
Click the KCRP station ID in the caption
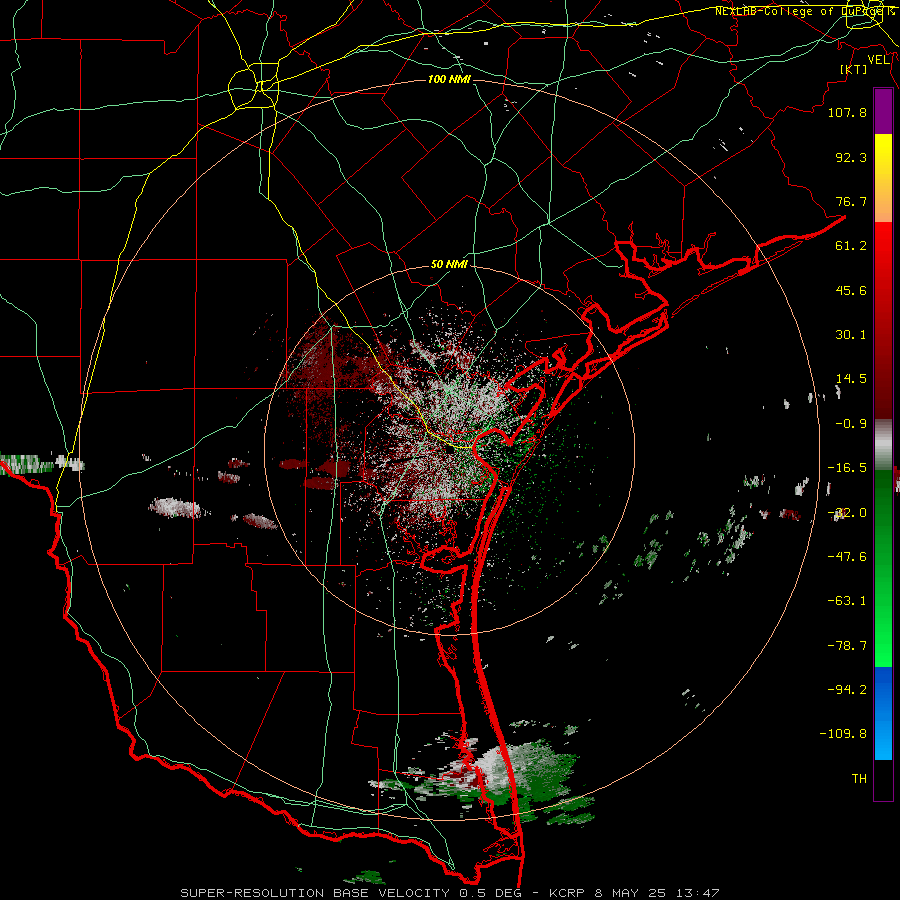(569, 893)
